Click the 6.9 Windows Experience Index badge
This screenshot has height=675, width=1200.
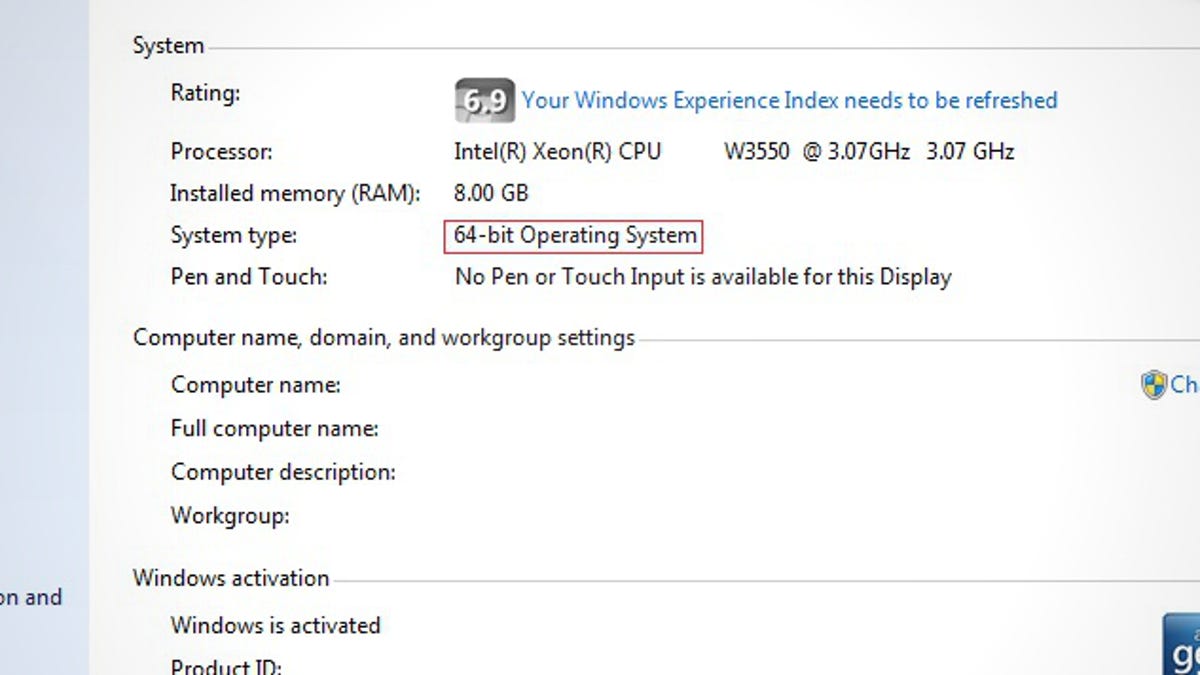pyautogui.click(x=485, y=100)
